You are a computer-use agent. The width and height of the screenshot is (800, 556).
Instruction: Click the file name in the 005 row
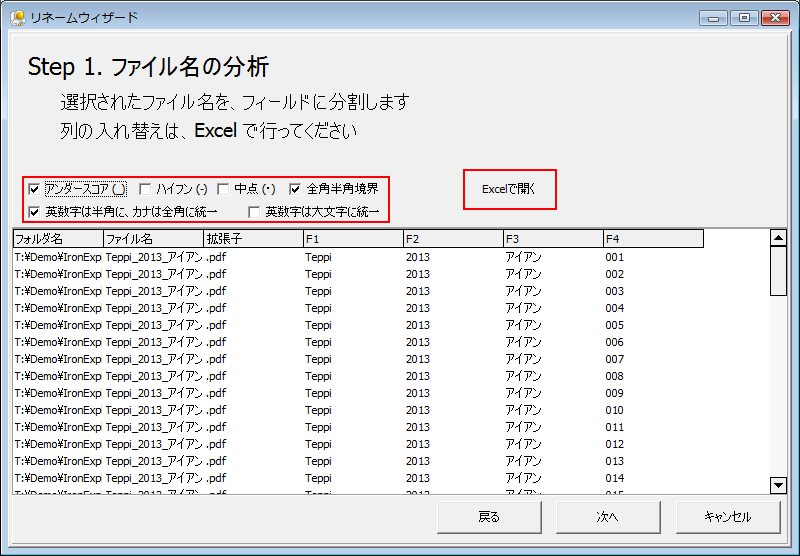(154, 325)
